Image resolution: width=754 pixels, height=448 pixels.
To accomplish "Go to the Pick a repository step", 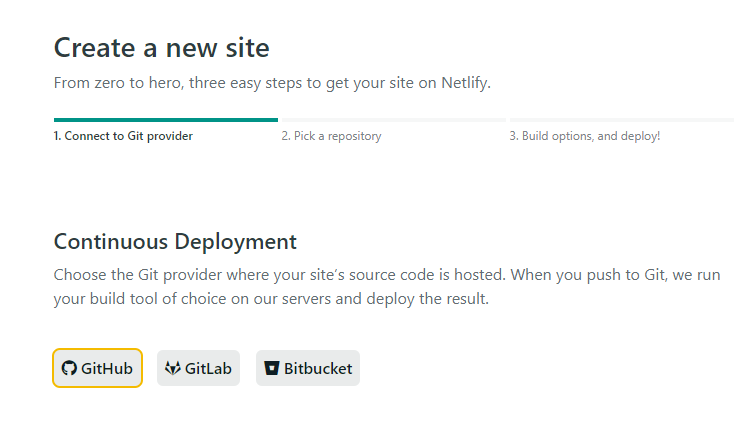I will (x=331, y=136).
